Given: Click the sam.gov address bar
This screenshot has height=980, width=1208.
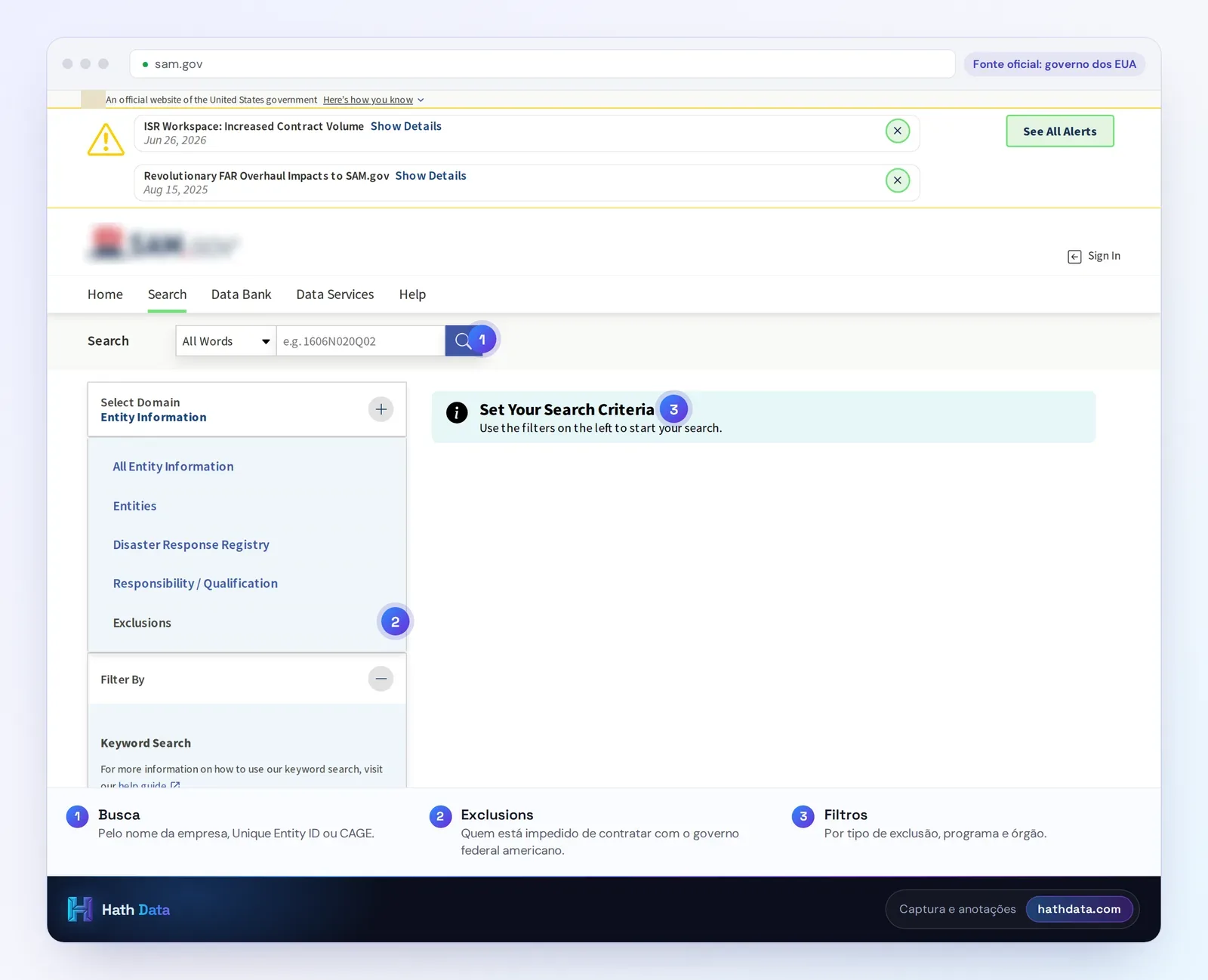Looking at the screenshot, I should coord(542,64).
